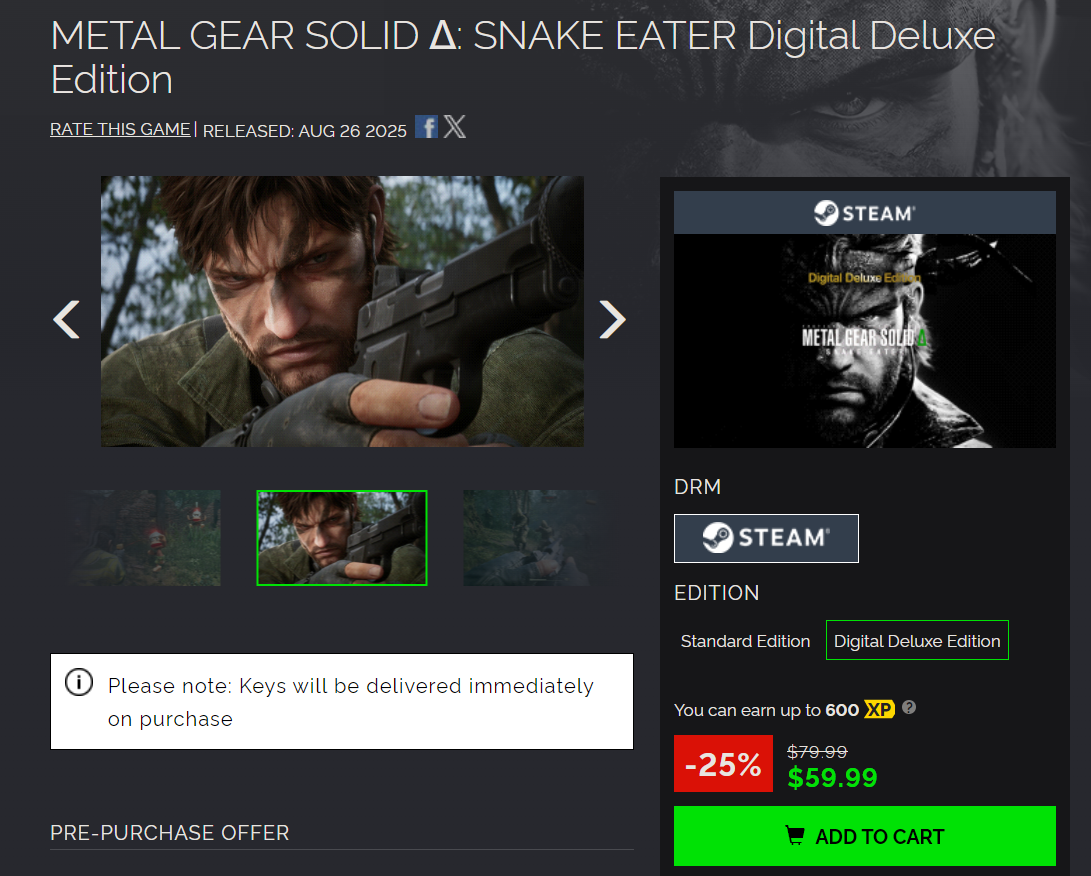
Task: Open the main Snake screenshot image
Action: pos(342,311)
